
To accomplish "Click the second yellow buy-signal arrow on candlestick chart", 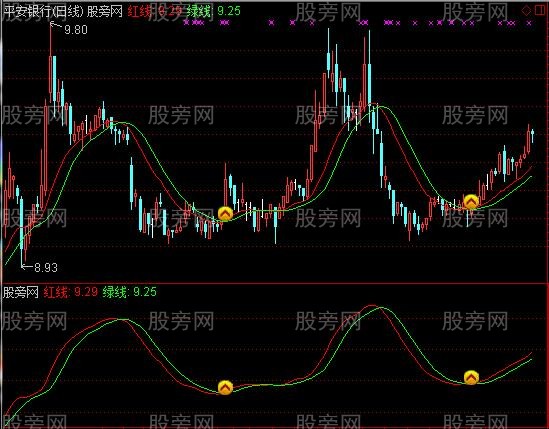I will (471, 202).
